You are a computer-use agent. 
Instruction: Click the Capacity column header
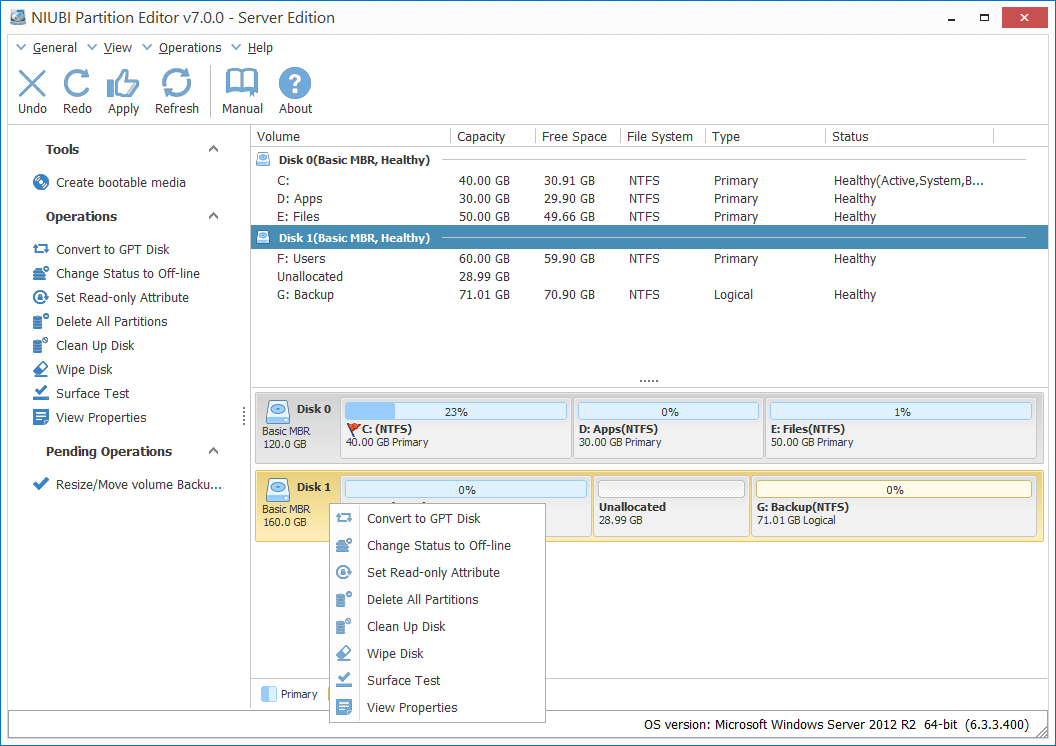click(x=481, y=137)
